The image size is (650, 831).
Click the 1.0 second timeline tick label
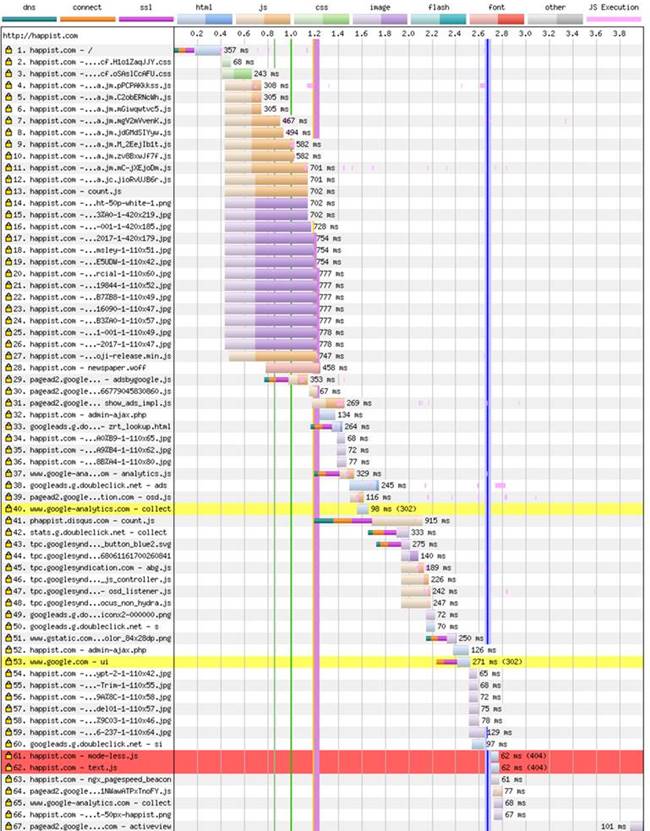click(290, 34)
